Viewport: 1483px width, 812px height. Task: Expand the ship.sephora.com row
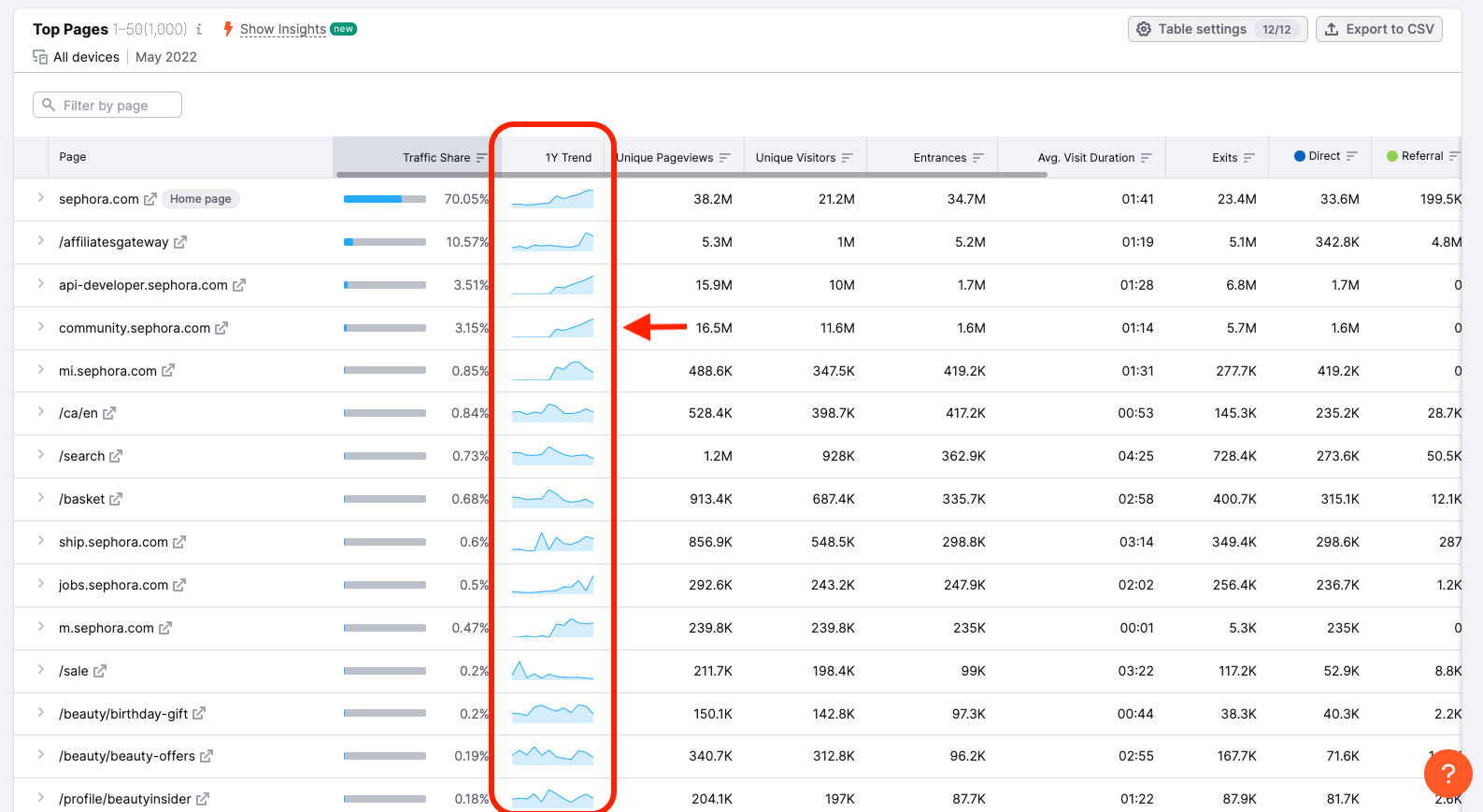(40, 541)
